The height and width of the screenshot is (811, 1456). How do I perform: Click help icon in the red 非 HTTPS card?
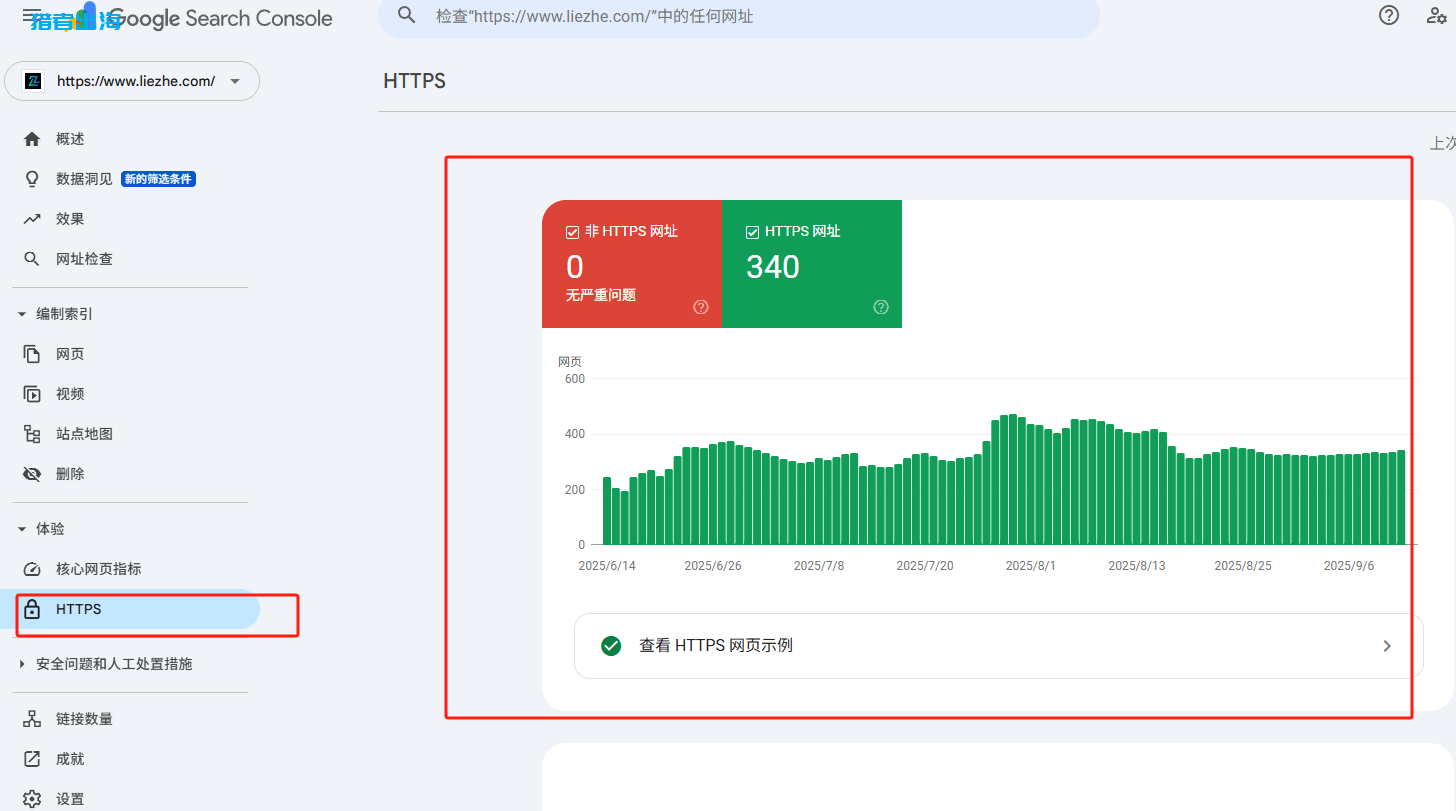click(x=701, y=307)
